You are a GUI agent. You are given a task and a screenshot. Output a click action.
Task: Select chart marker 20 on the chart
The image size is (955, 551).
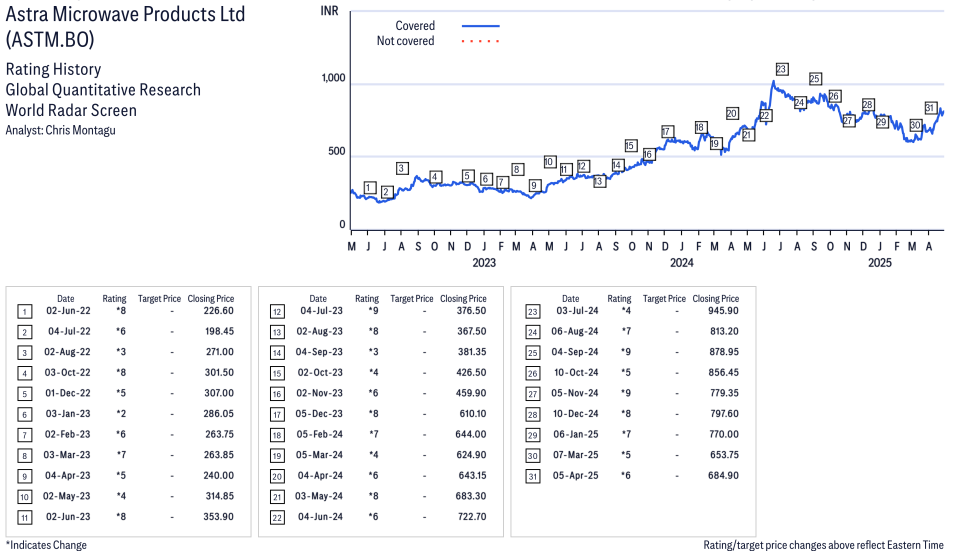click(x=732, y=113)
